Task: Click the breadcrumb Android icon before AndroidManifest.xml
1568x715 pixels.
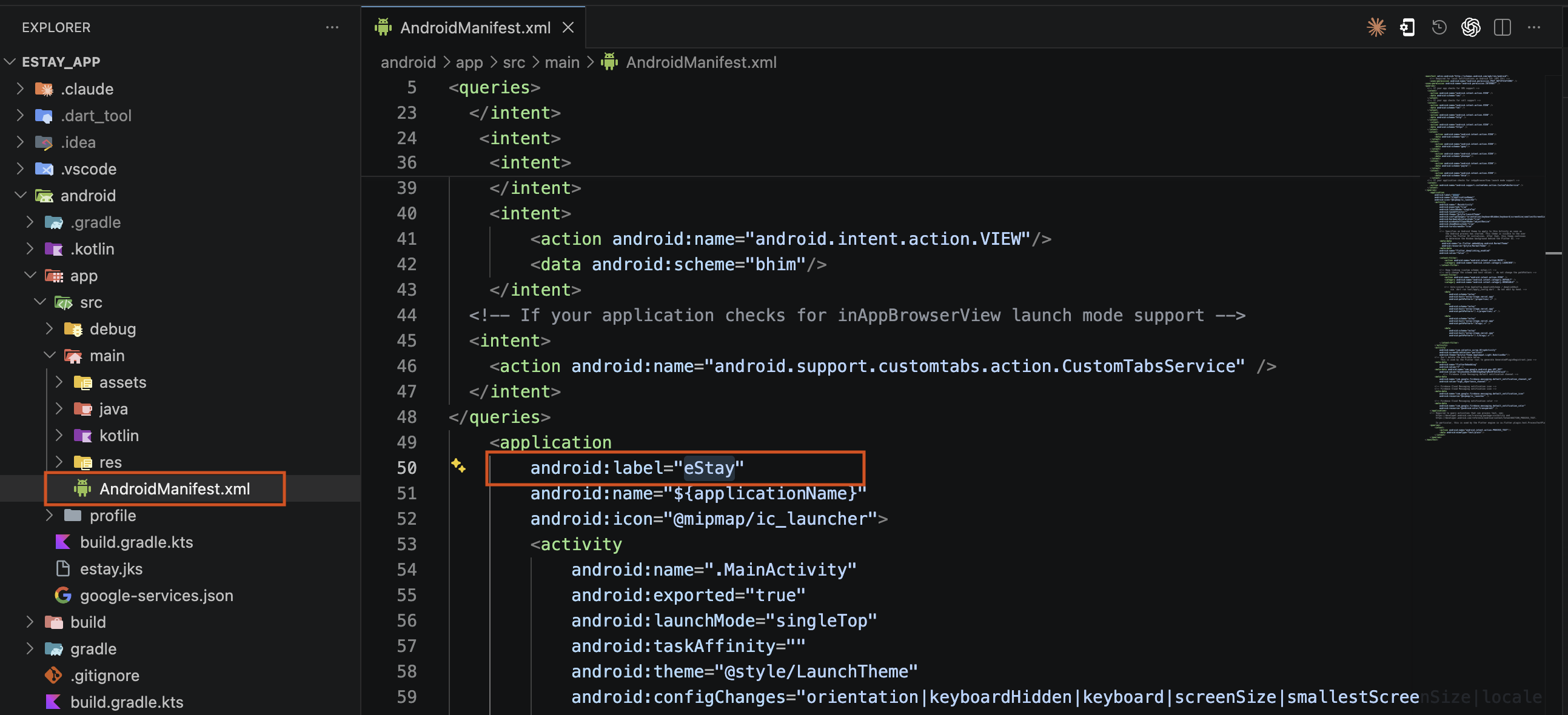Action: point(609,61)
